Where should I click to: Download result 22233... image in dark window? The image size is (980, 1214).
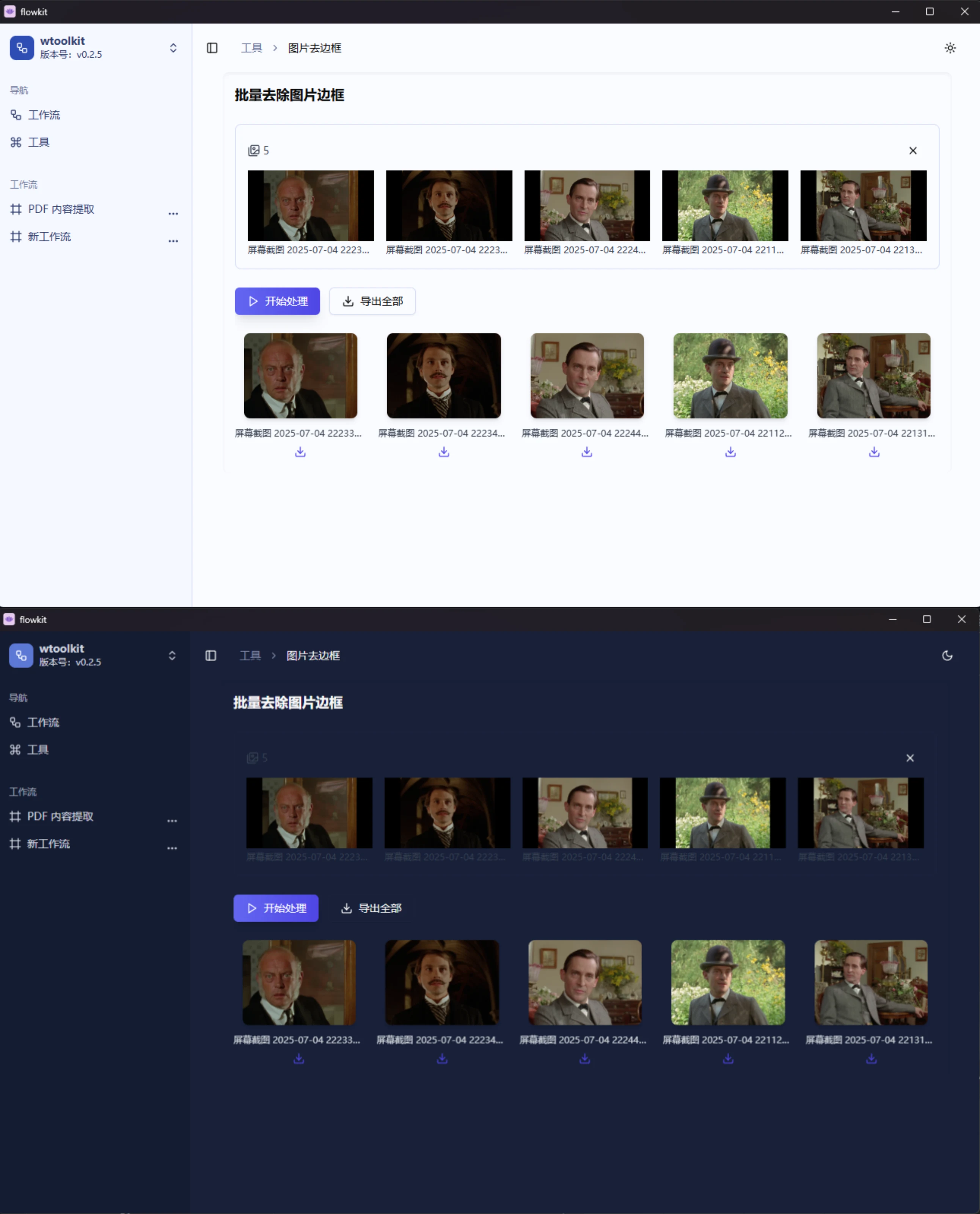[x=299, y=1059]
